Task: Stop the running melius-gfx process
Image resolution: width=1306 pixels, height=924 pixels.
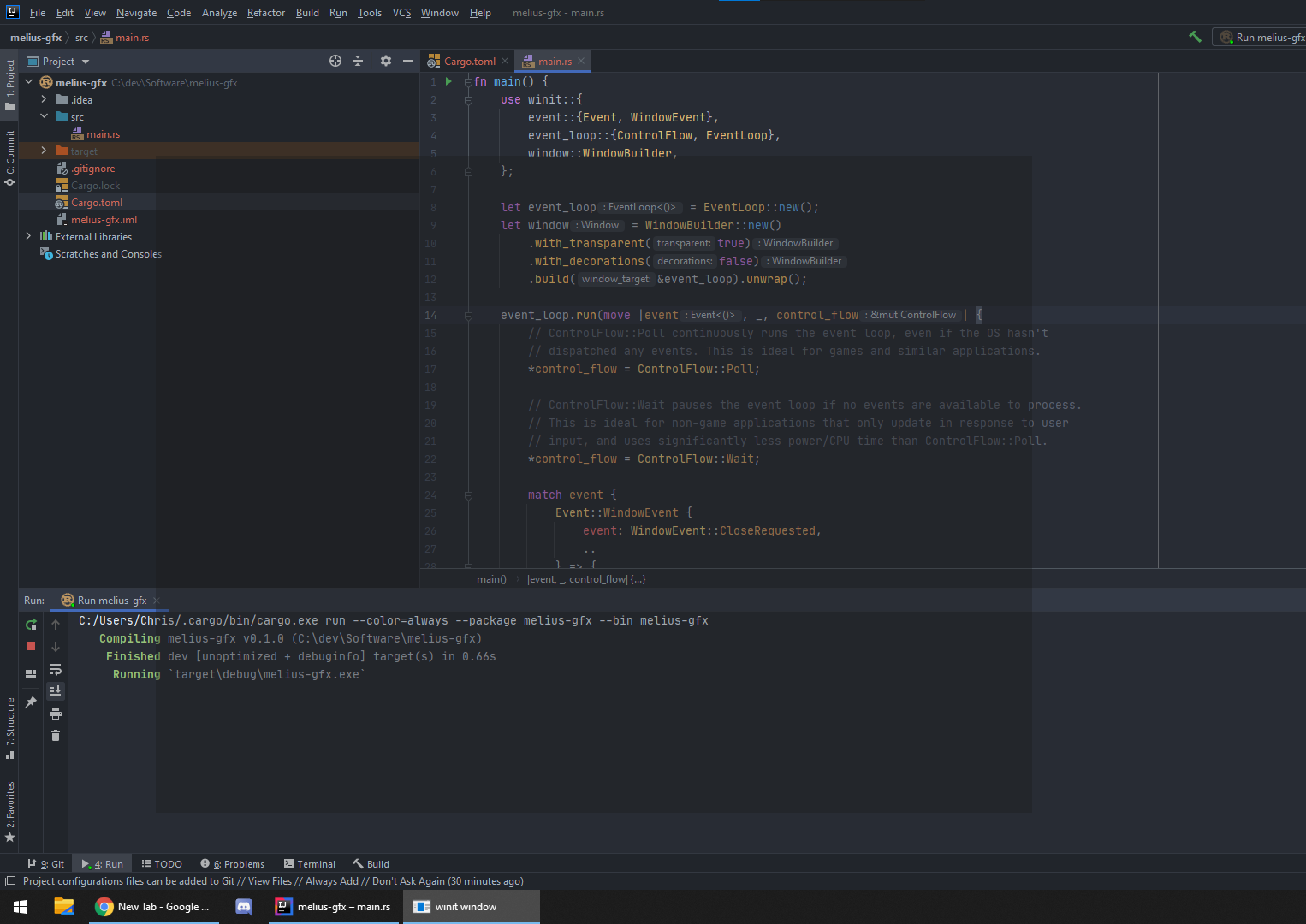Action: click(x=31, y=645)
